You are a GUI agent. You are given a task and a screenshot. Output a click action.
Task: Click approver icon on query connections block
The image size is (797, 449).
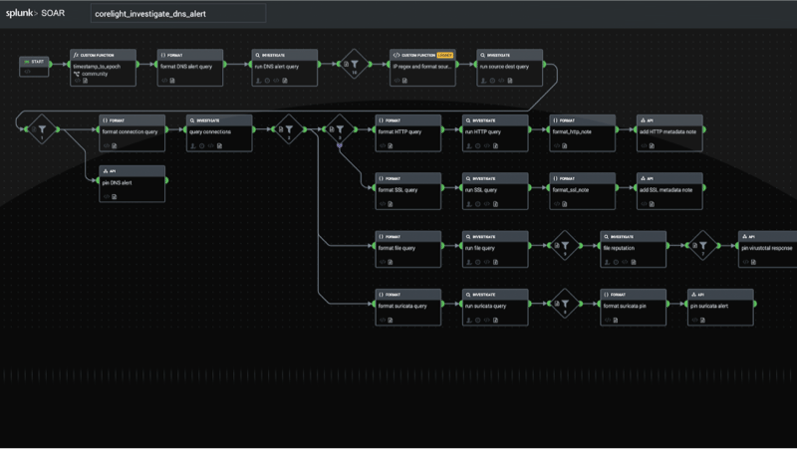click(x=193, y=146)
